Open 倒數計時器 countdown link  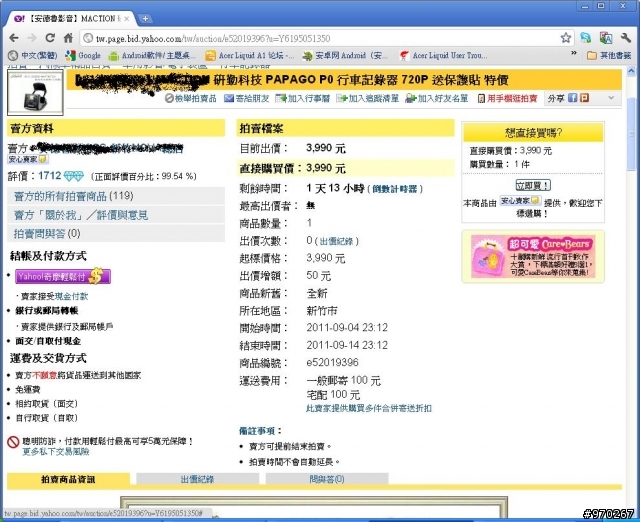click(x=395, y=189)
